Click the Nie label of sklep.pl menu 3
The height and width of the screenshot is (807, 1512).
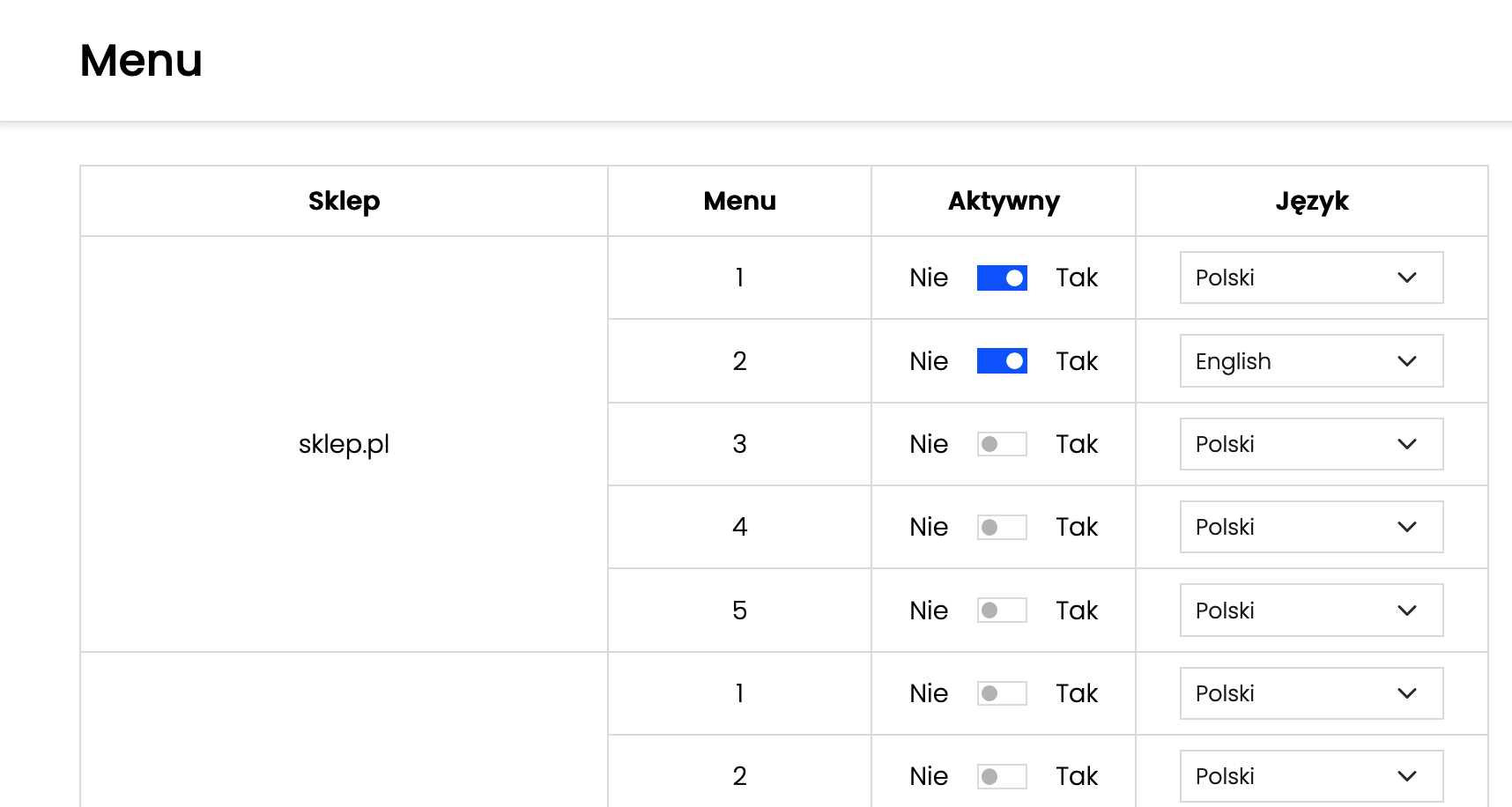click(929, 444)
